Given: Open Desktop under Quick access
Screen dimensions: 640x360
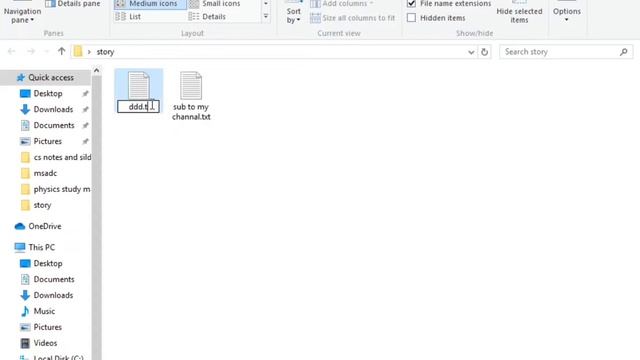Looking at the screenshot, I should pyautogui.click(x=48, y=93).
